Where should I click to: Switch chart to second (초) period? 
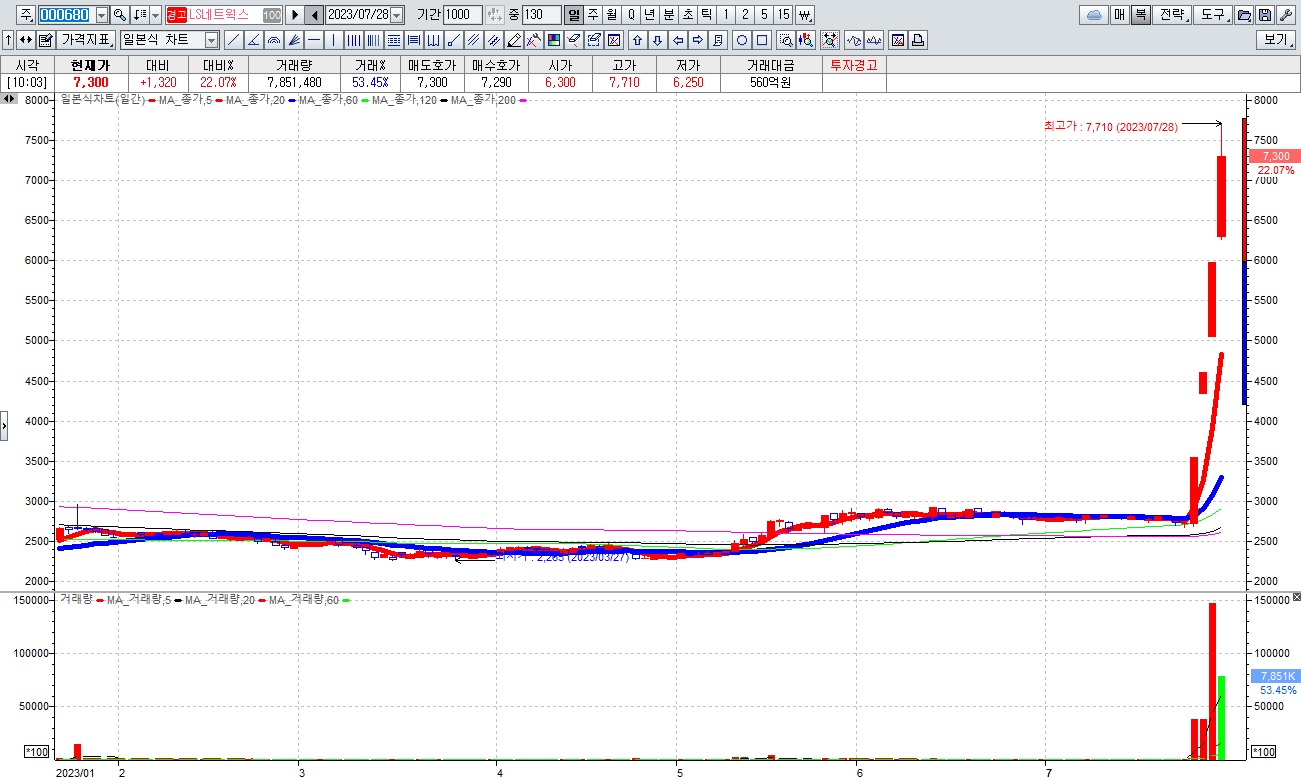coord(688,15)
